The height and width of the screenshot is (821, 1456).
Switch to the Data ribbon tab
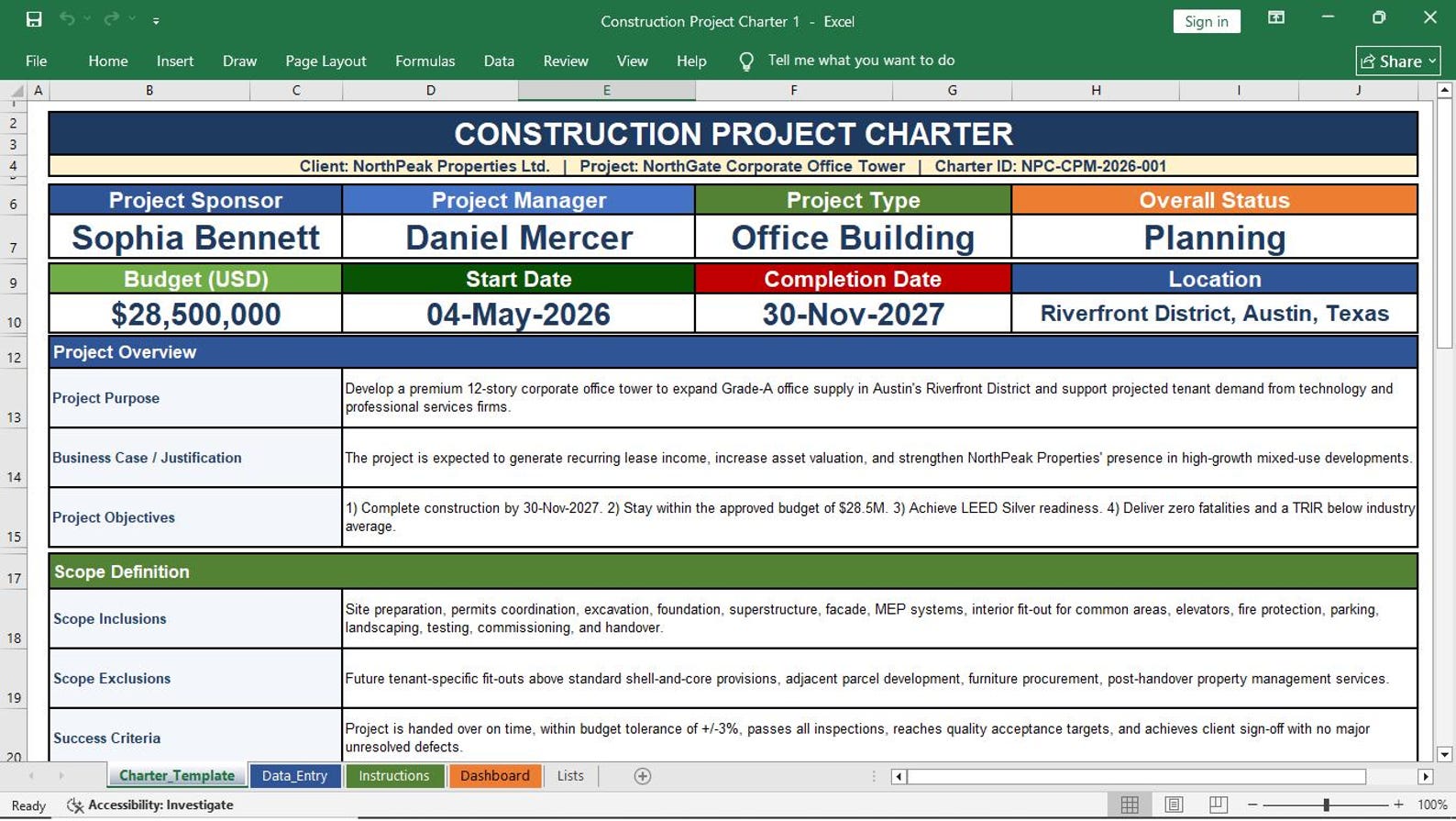pos(499,61)
